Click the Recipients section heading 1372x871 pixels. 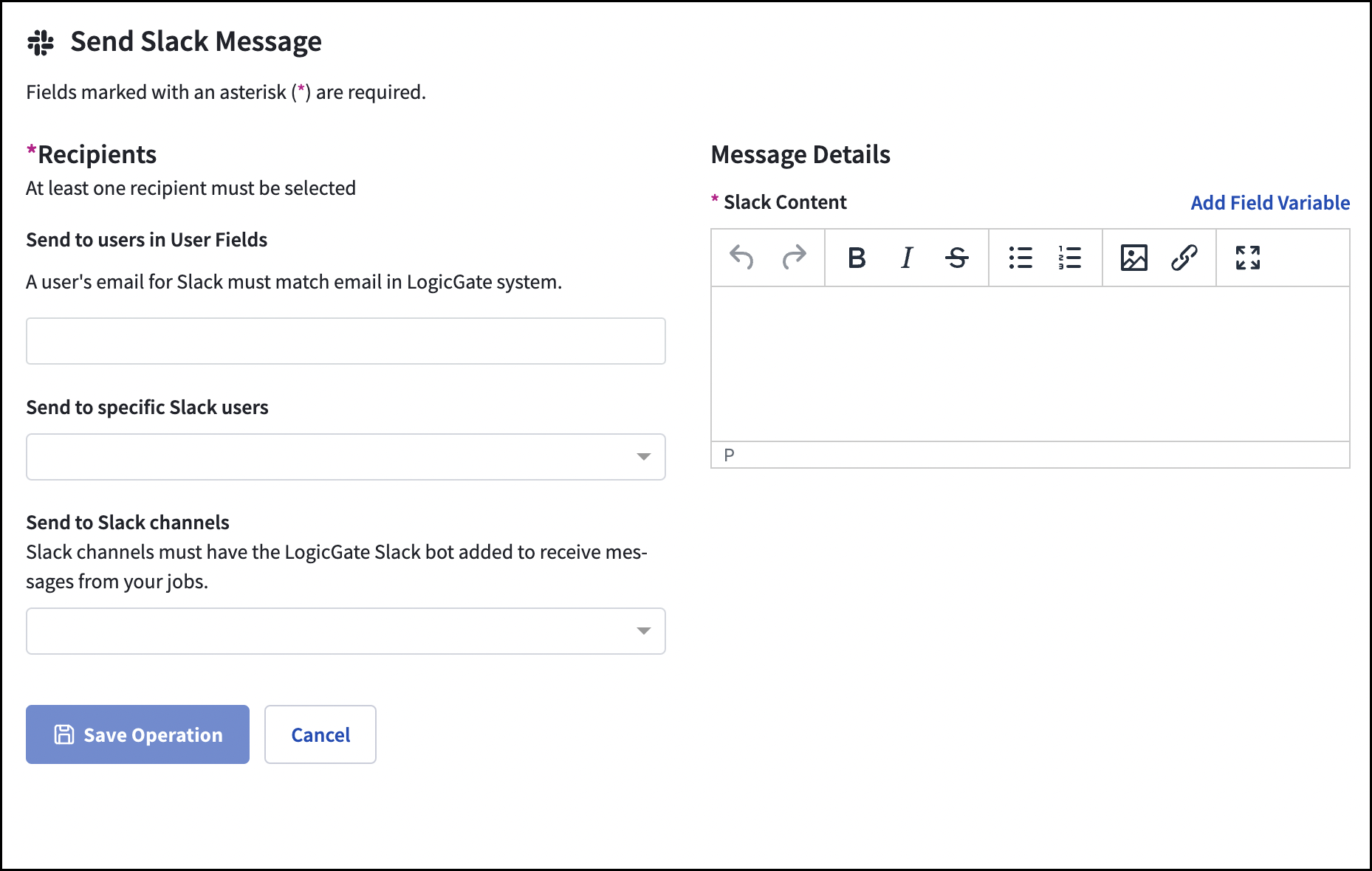pyautogui.click(x=92, y=155)
